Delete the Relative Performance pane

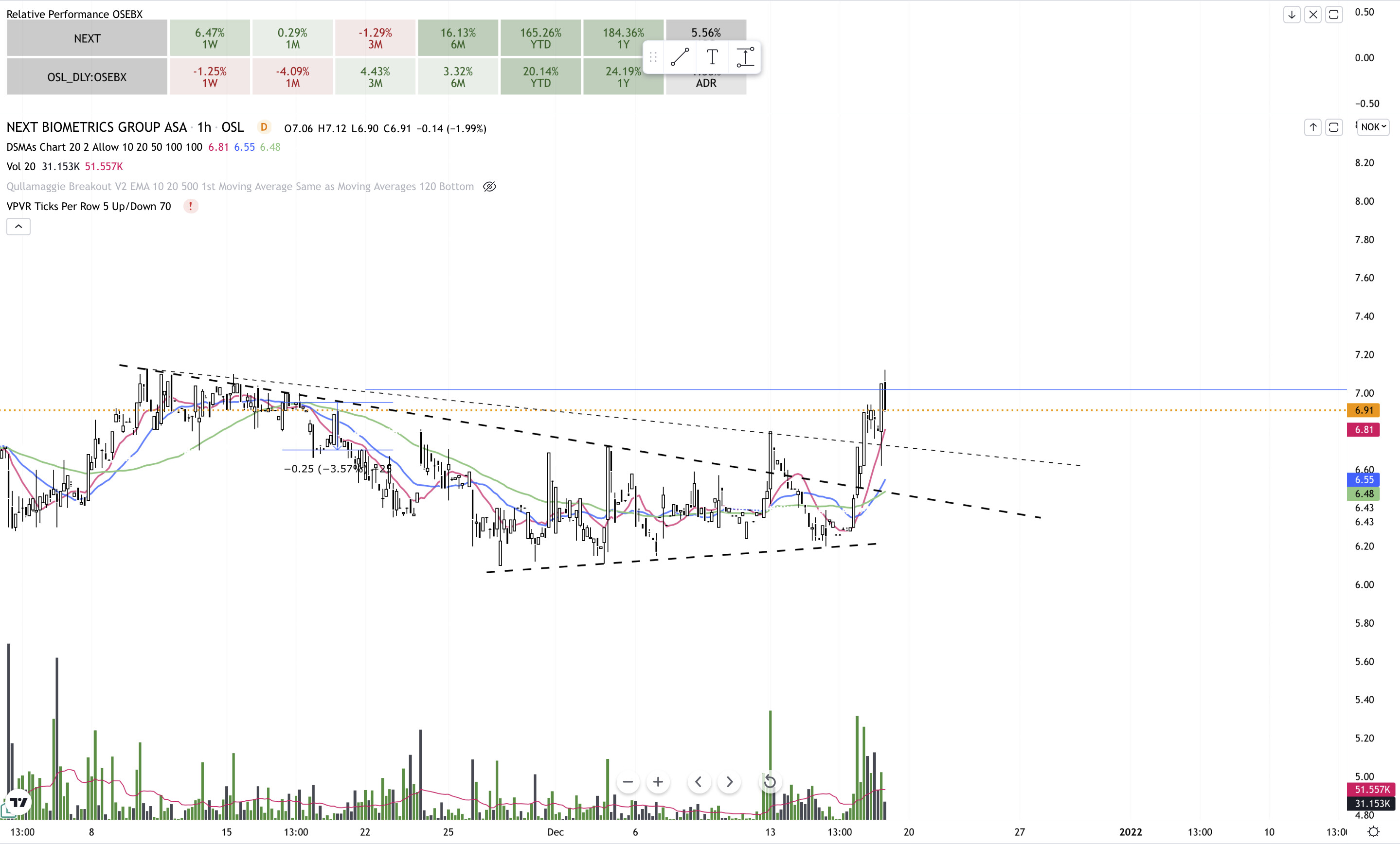click(x=1312, y=15)
